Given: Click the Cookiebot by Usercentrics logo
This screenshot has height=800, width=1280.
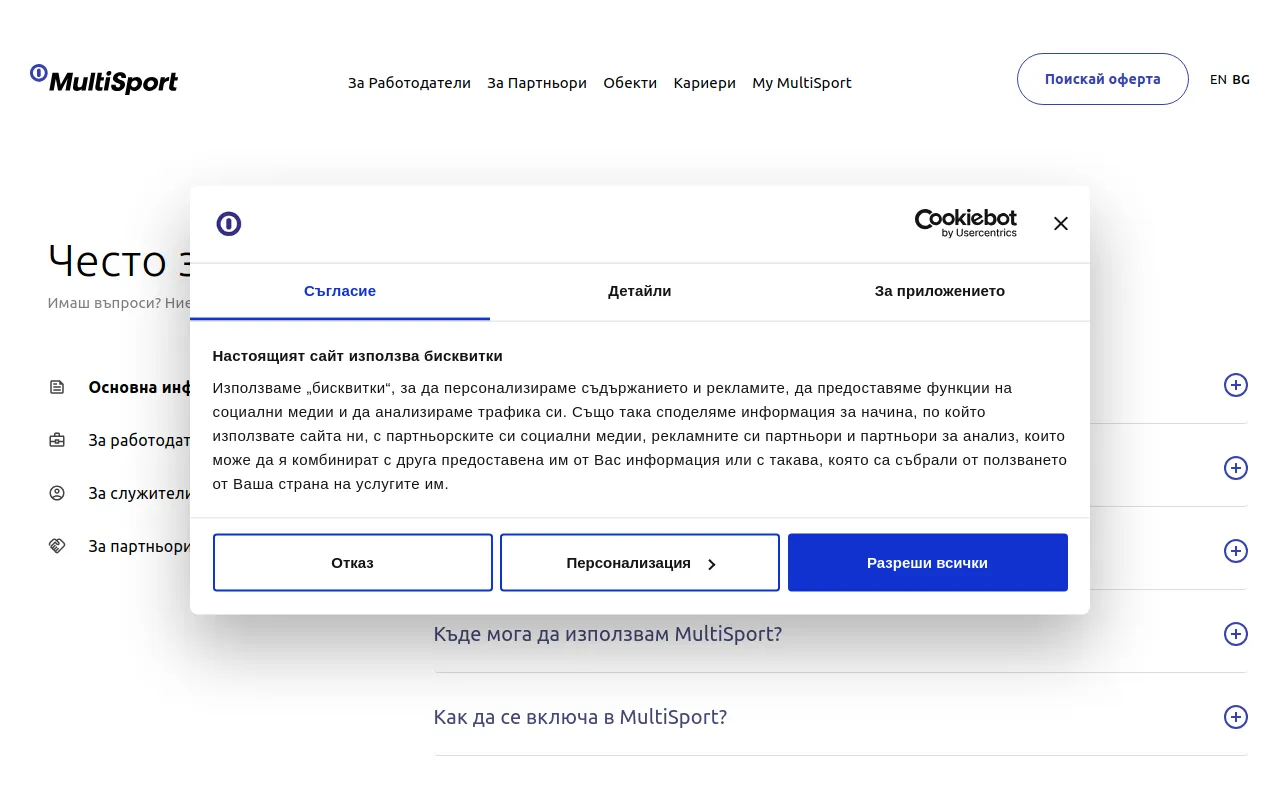Looking at the screenshot, I should 966,223.
